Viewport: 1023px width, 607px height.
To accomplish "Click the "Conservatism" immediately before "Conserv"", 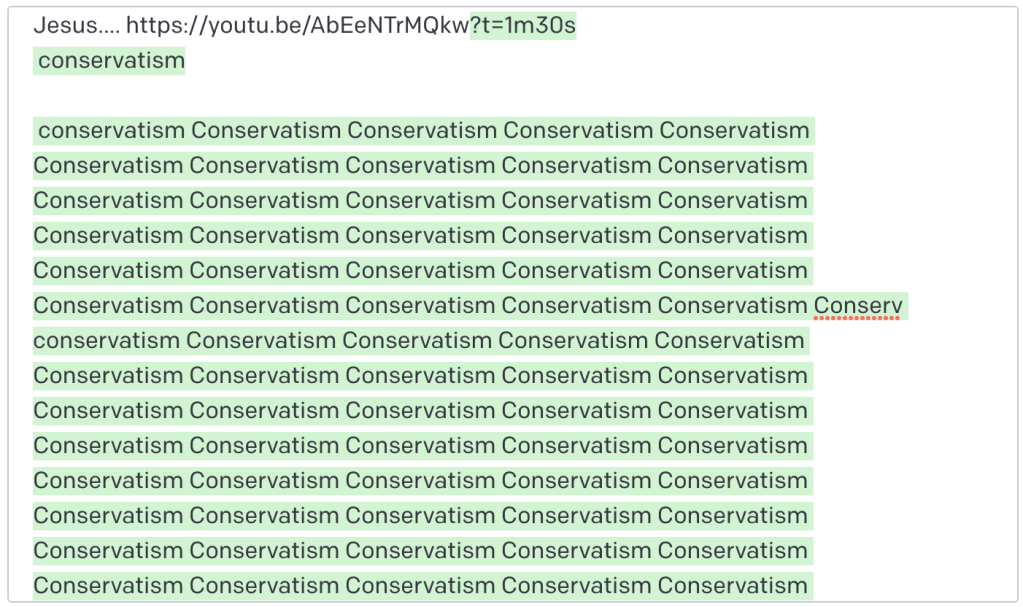I will click(732, 305).
